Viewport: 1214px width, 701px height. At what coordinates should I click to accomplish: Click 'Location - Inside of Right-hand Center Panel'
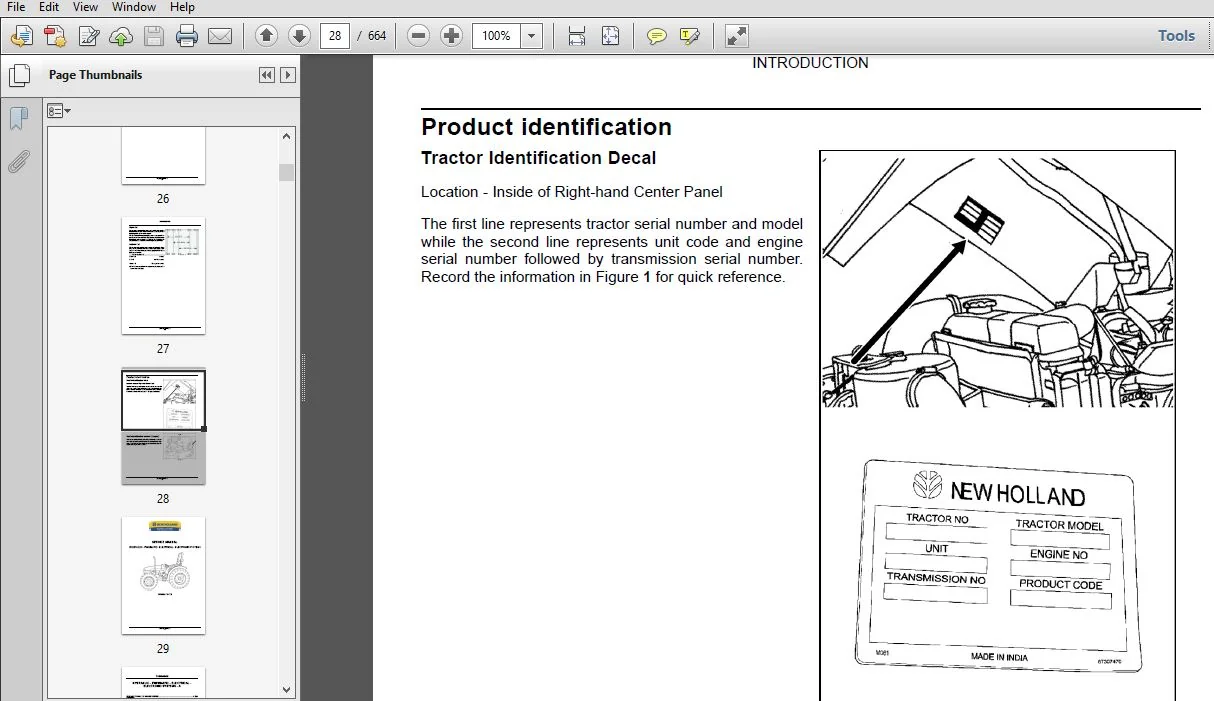(x=571, y=192)
